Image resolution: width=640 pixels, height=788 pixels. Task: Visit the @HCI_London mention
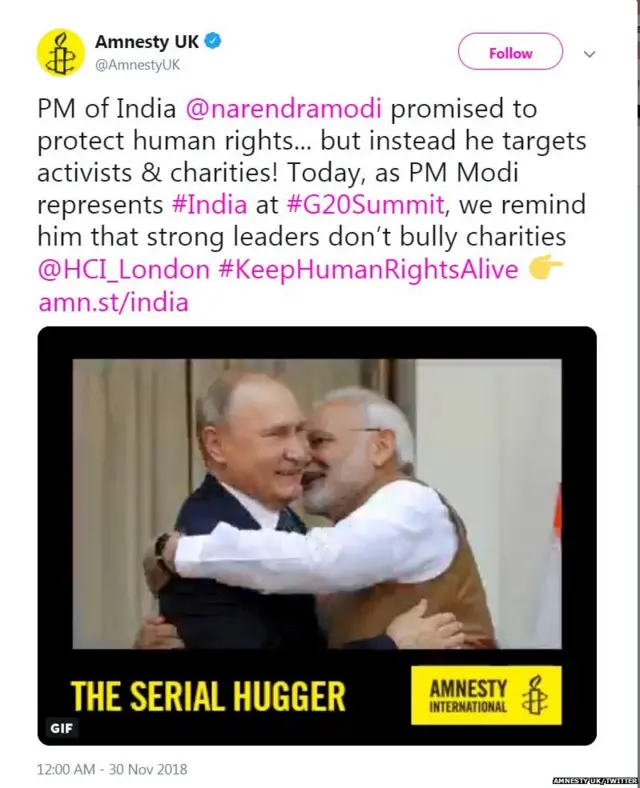tap(124, 269)
